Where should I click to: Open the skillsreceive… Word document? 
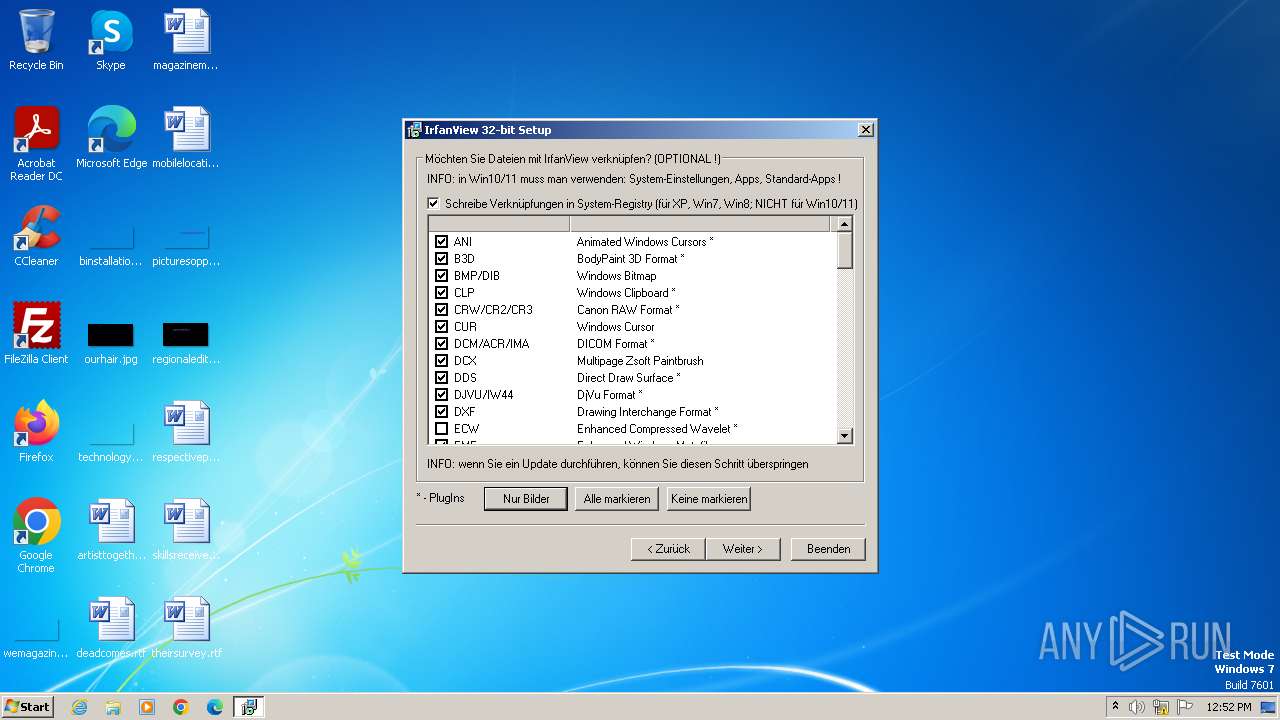tap(186, 529)
